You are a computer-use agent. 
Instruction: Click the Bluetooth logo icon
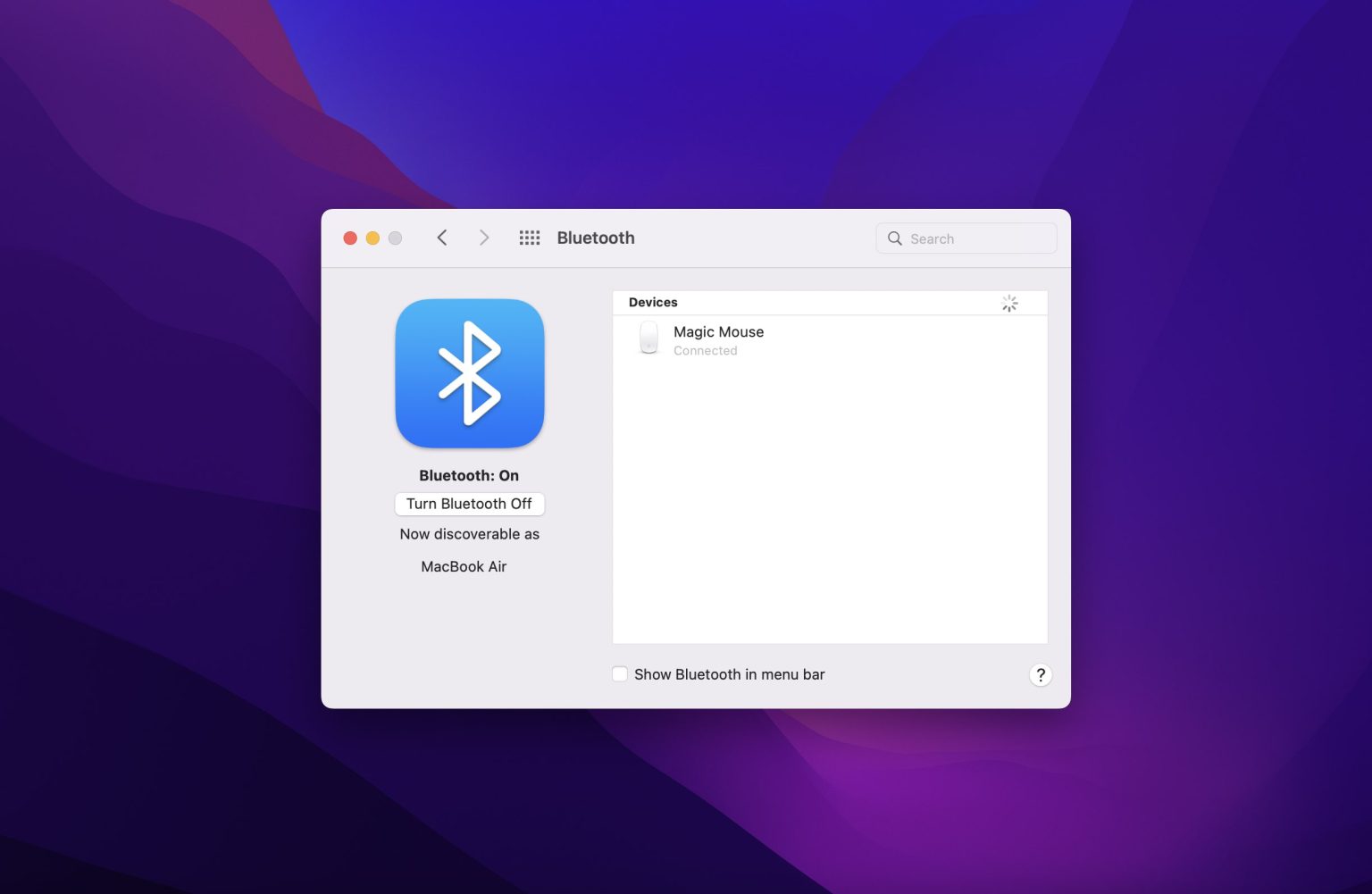(x=469, y=373)
